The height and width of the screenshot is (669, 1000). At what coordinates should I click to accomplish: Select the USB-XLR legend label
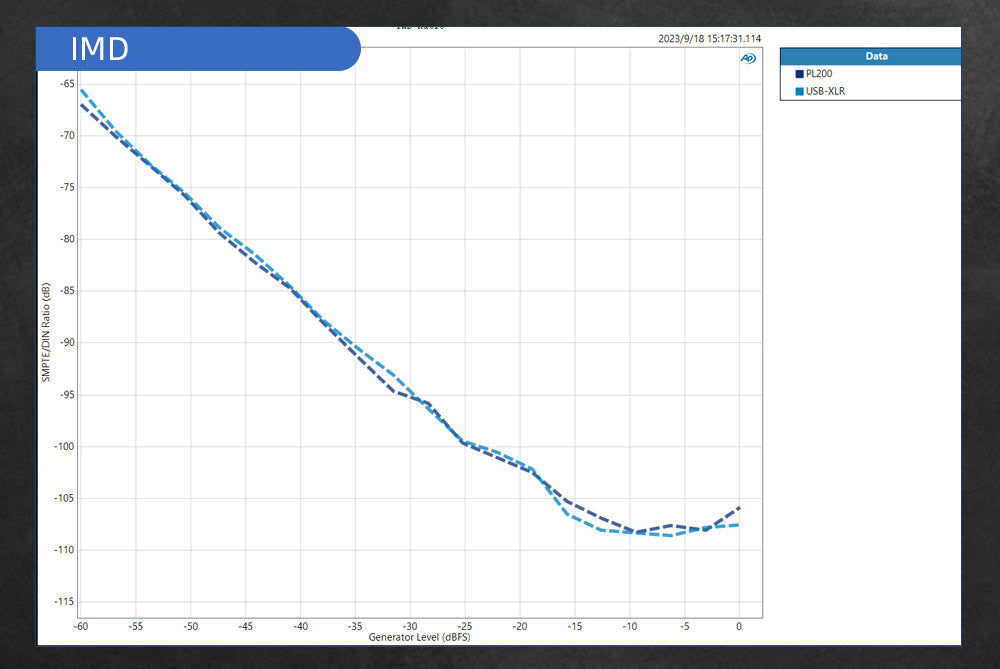pyautogui.click(x=826, y=91)
